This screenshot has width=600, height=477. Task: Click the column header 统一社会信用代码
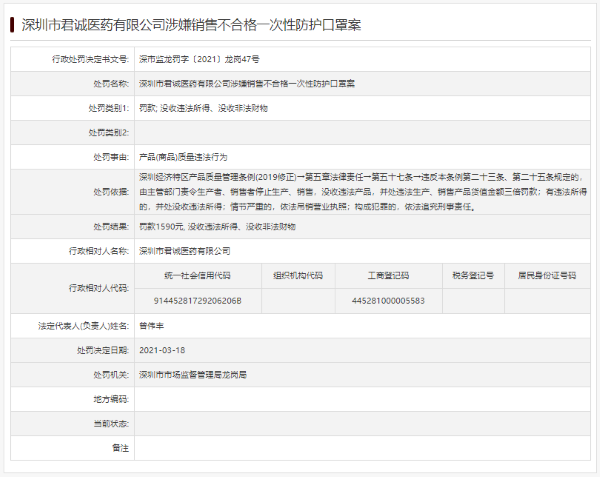(x=197, y=275)
